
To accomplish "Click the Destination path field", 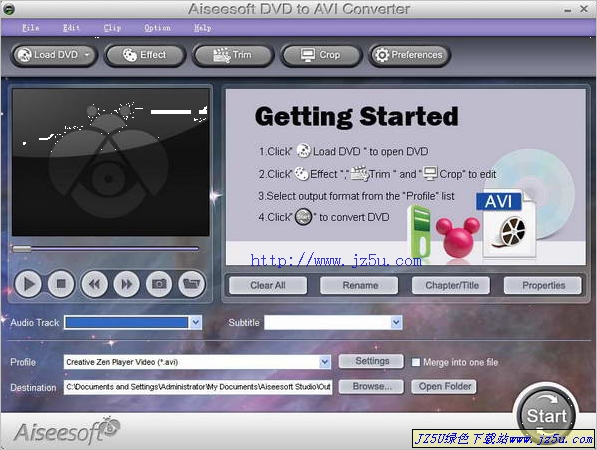I will tap(198, 387).
